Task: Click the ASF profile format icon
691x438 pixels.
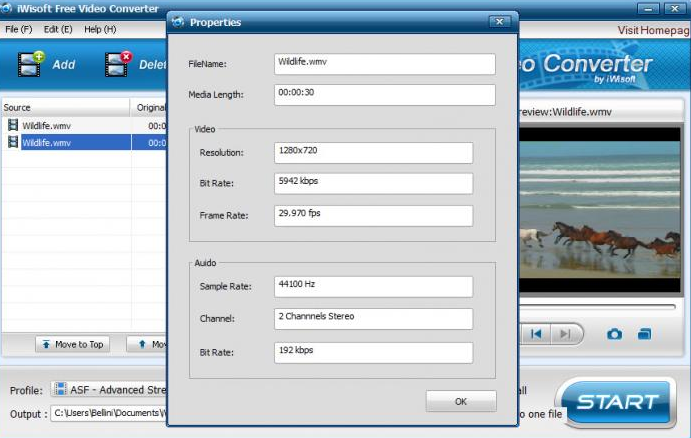Action: [x=60, y=389]
